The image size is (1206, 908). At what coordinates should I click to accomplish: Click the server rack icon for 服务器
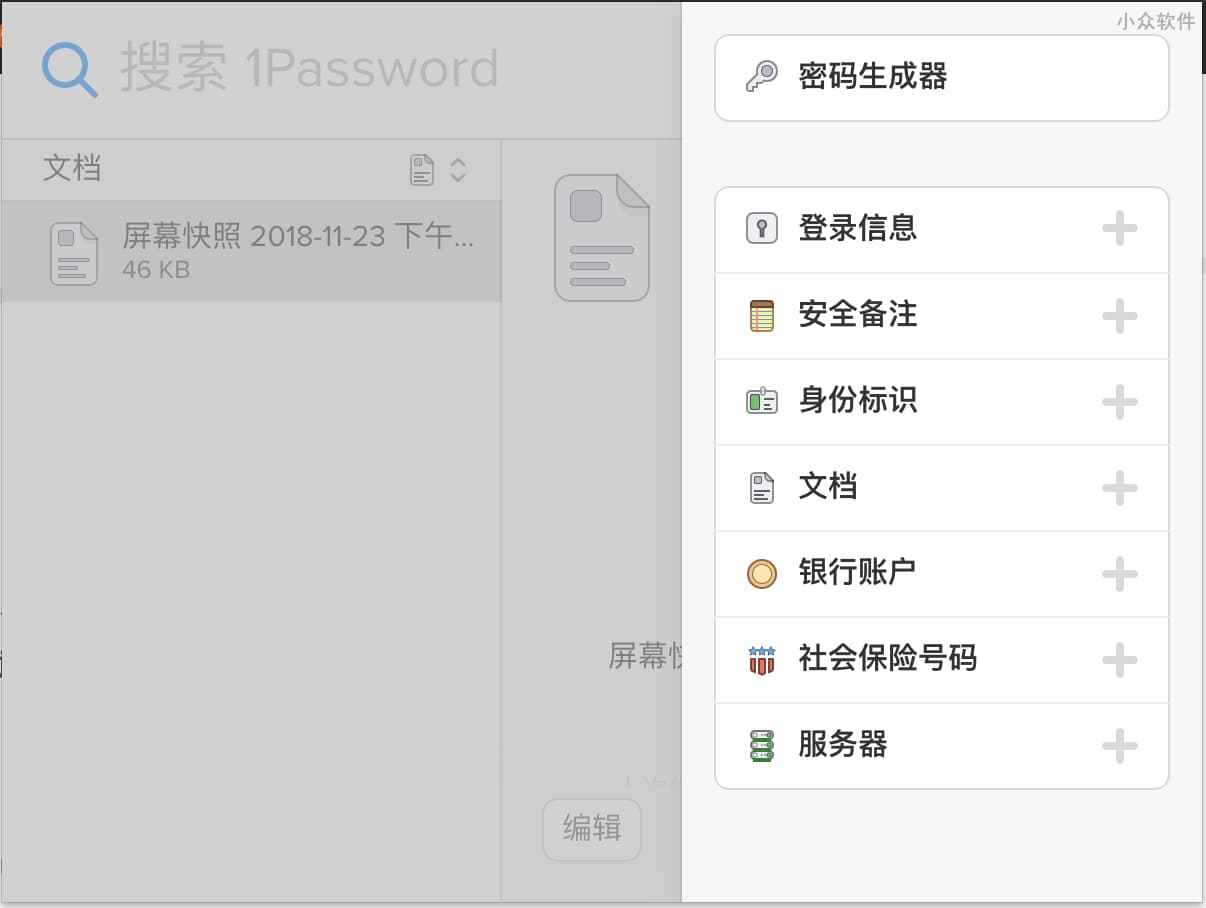pyautogui.click(x=762, y=745)
